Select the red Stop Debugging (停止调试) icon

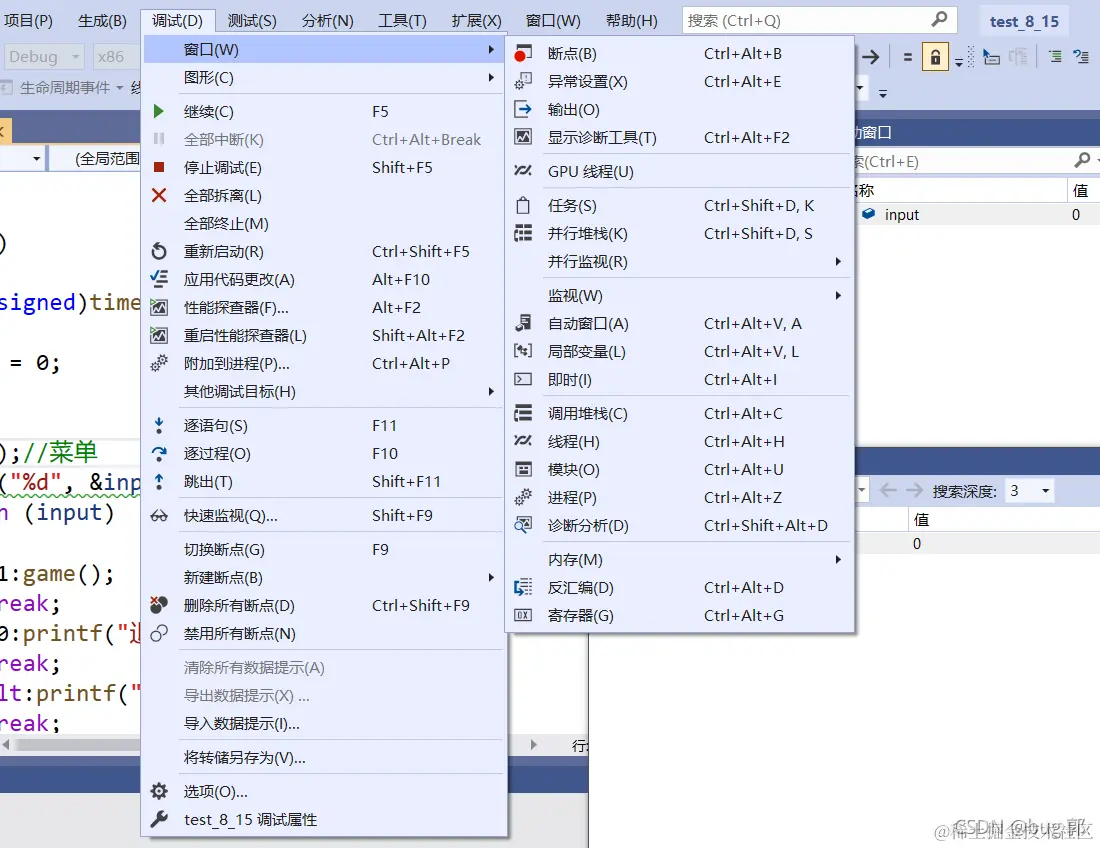(159, 167)
